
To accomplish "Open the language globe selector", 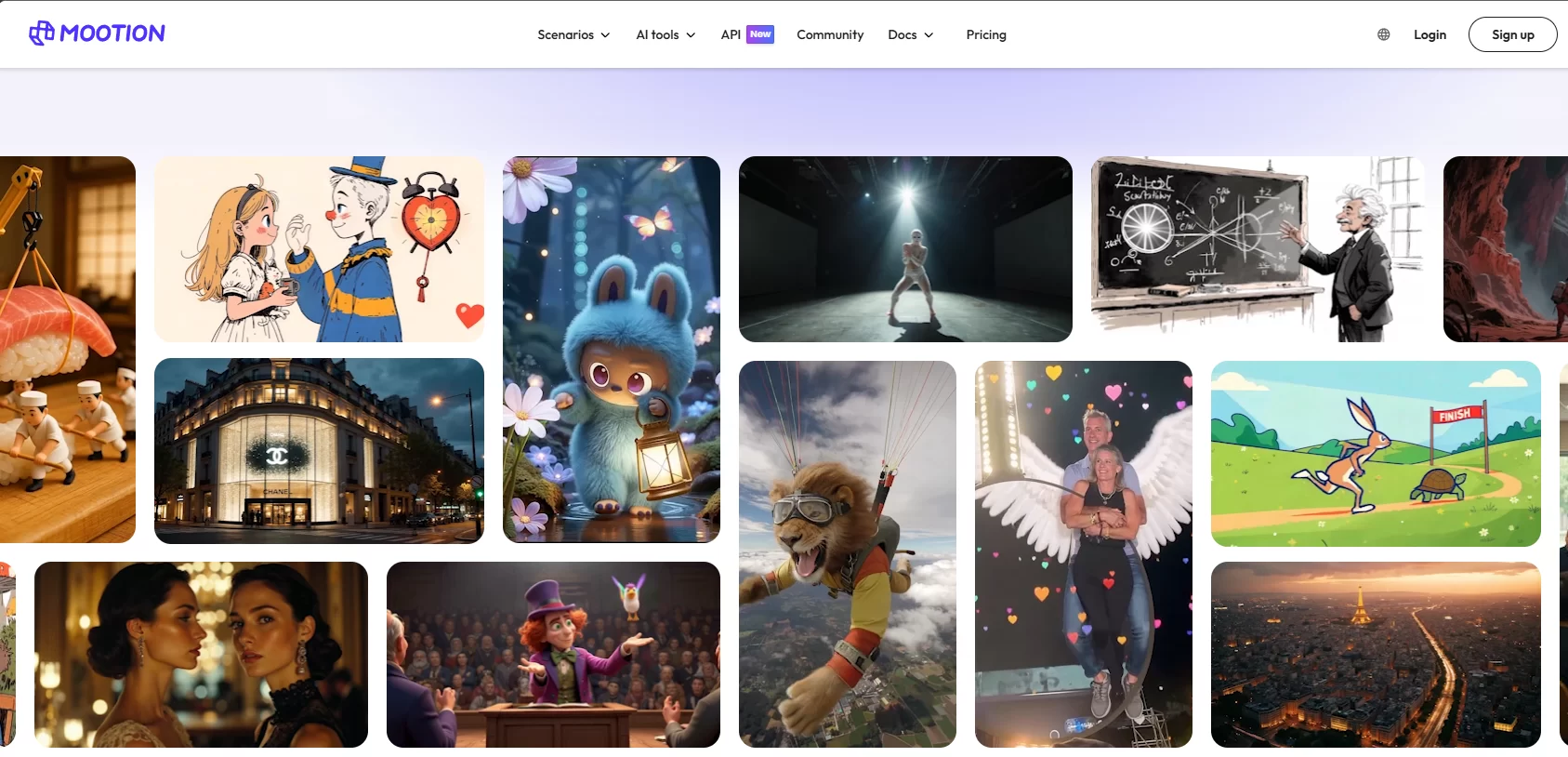I will coord(1383,34).
